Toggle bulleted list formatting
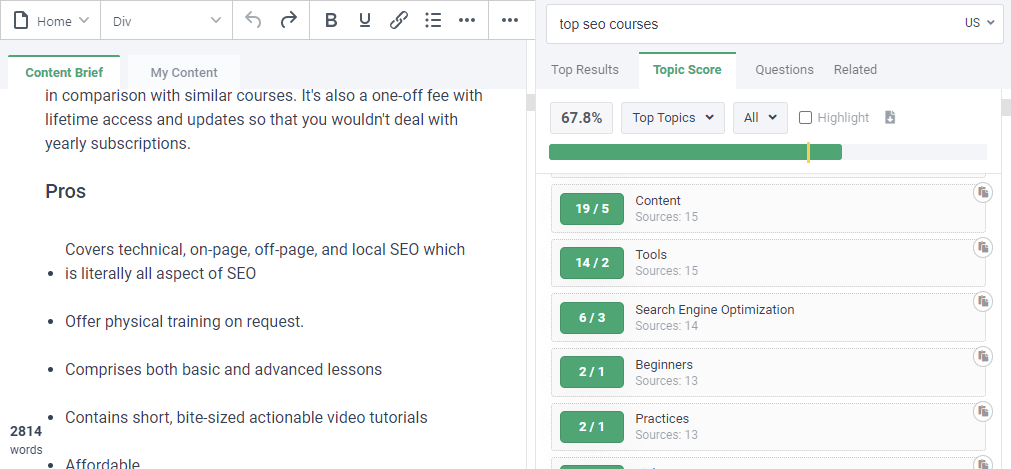 pos(433,21)
